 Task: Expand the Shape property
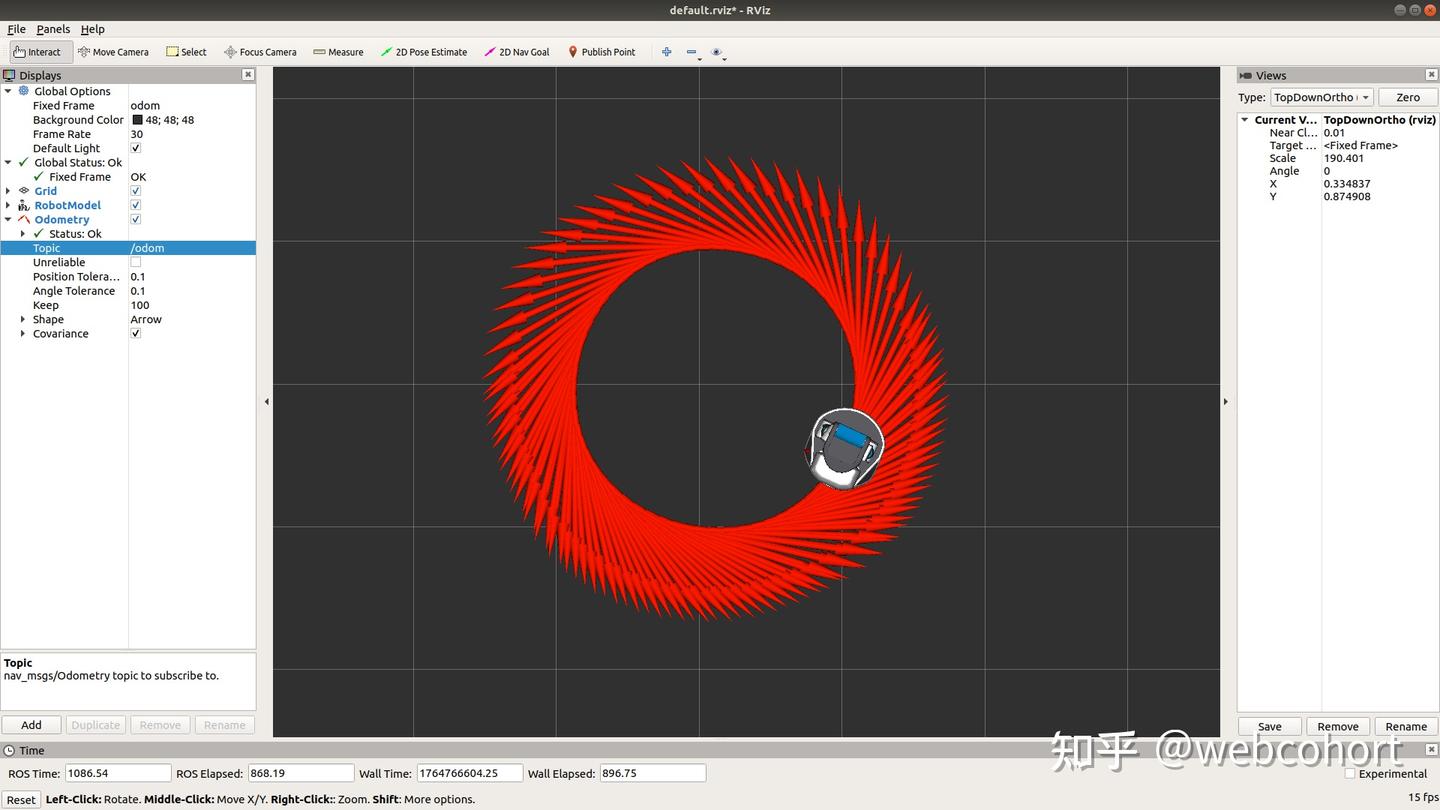coord(23,320)
